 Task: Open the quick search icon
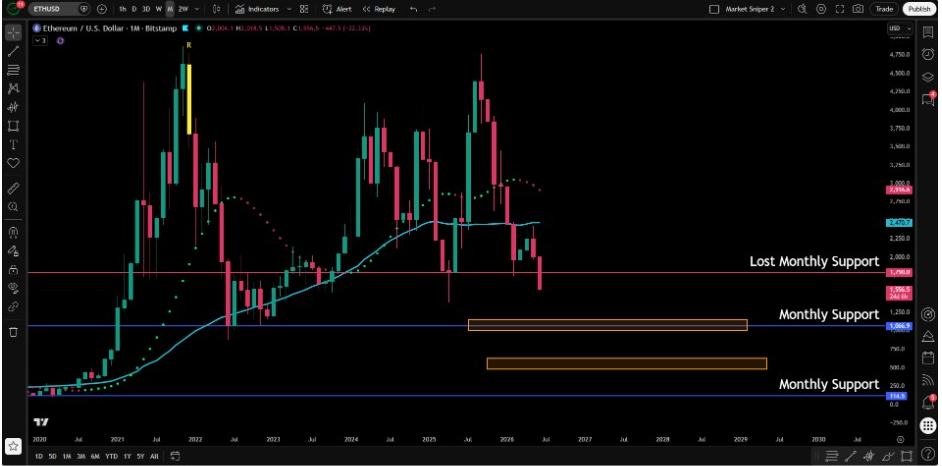pos(801,9)
